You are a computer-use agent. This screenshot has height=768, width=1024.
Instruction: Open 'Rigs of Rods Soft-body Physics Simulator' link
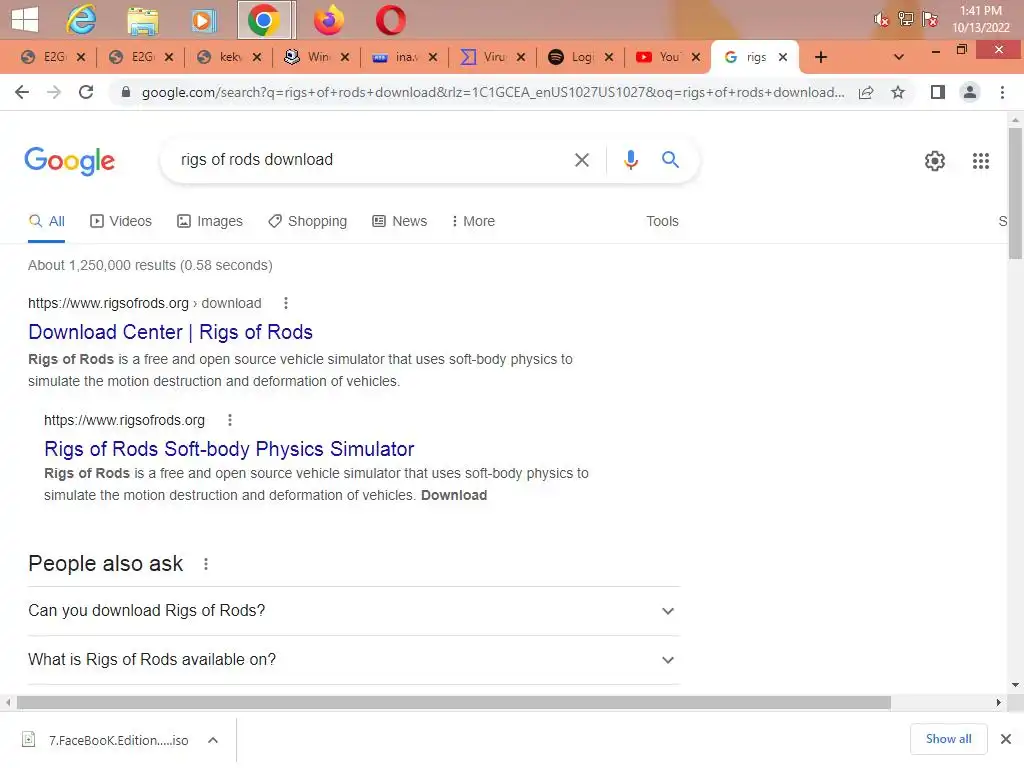click(229, 449)
